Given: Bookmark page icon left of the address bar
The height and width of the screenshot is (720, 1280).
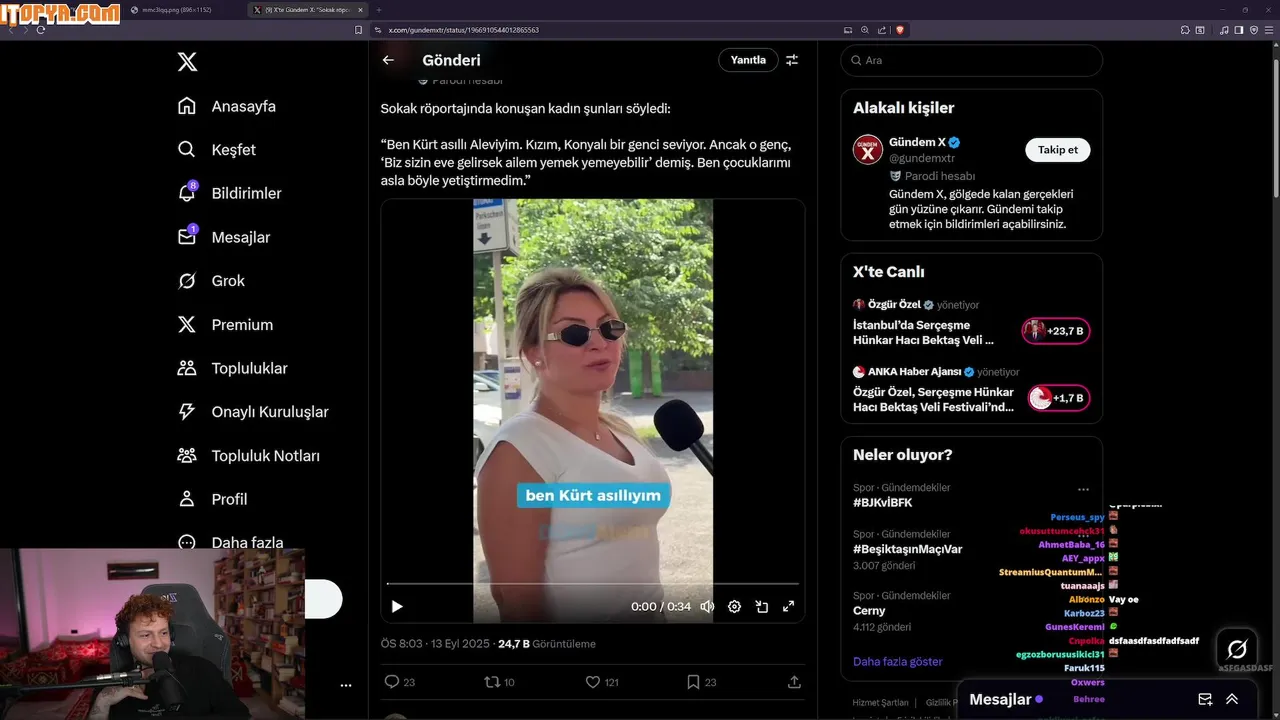Looking at the screenshot, I should (359, 30).
